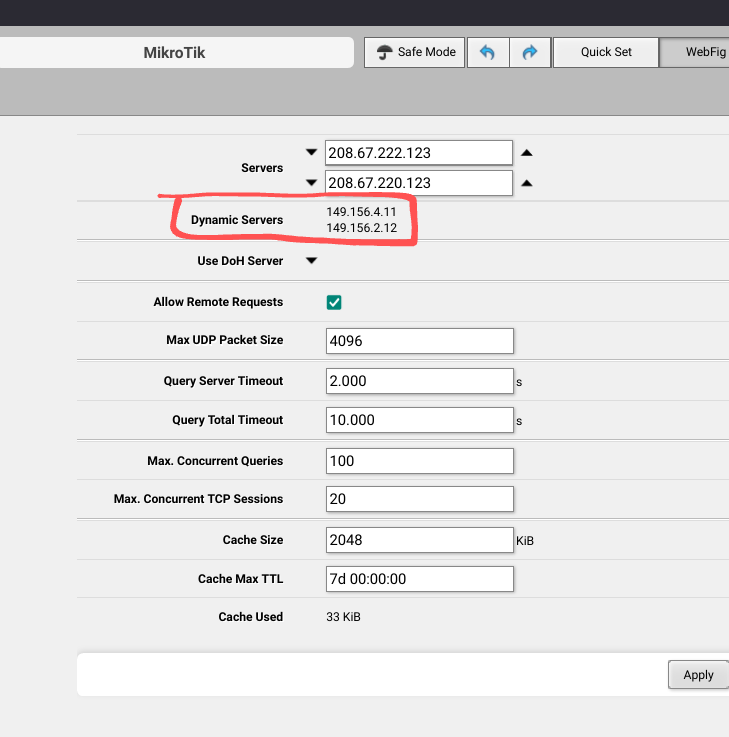Viewport: 729px width, 737px height.
Task: Edit the first server field 208.67.222.123
Action: click(419, 153)
